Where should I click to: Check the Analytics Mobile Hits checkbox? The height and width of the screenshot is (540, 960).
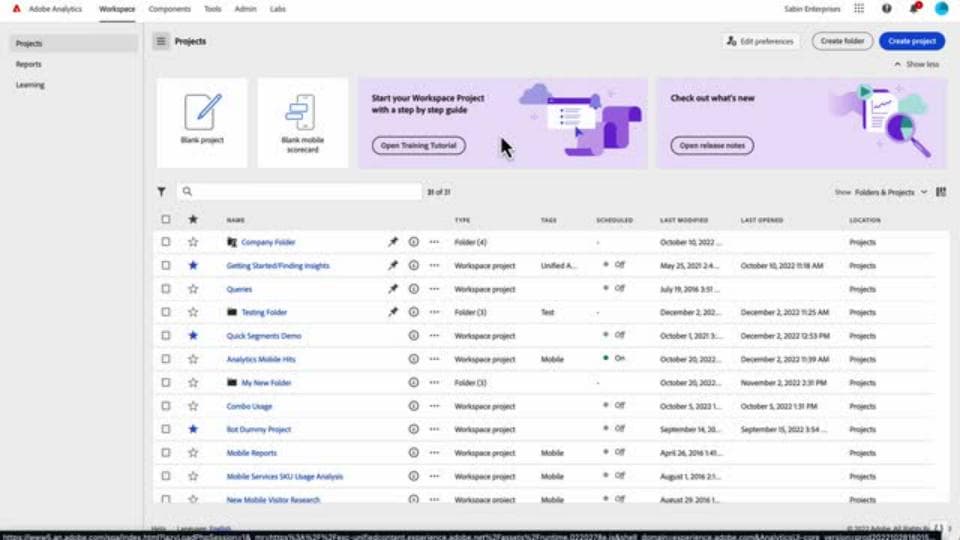[166, 359]
